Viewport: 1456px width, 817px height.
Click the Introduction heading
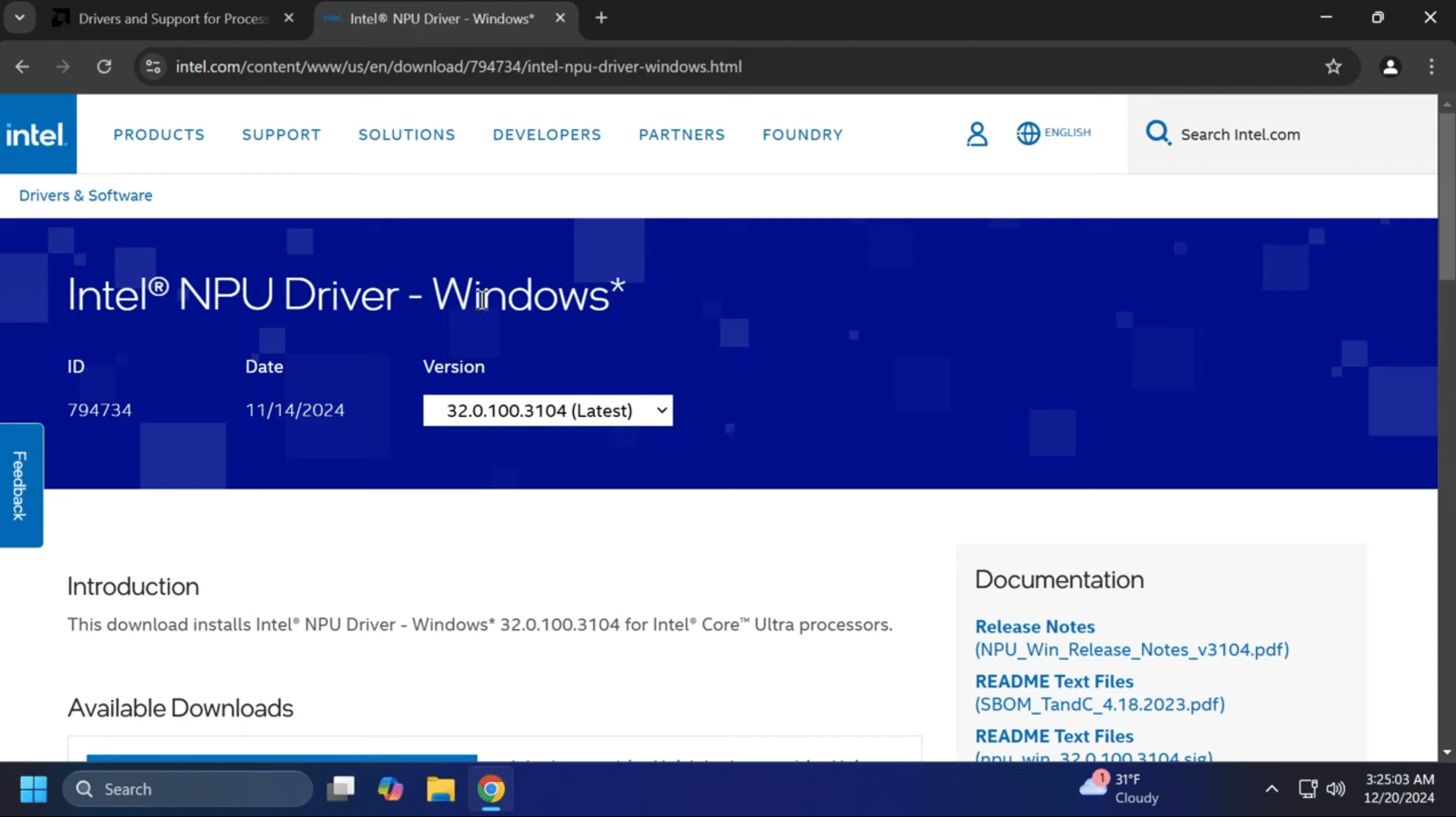tap(133, 587)
